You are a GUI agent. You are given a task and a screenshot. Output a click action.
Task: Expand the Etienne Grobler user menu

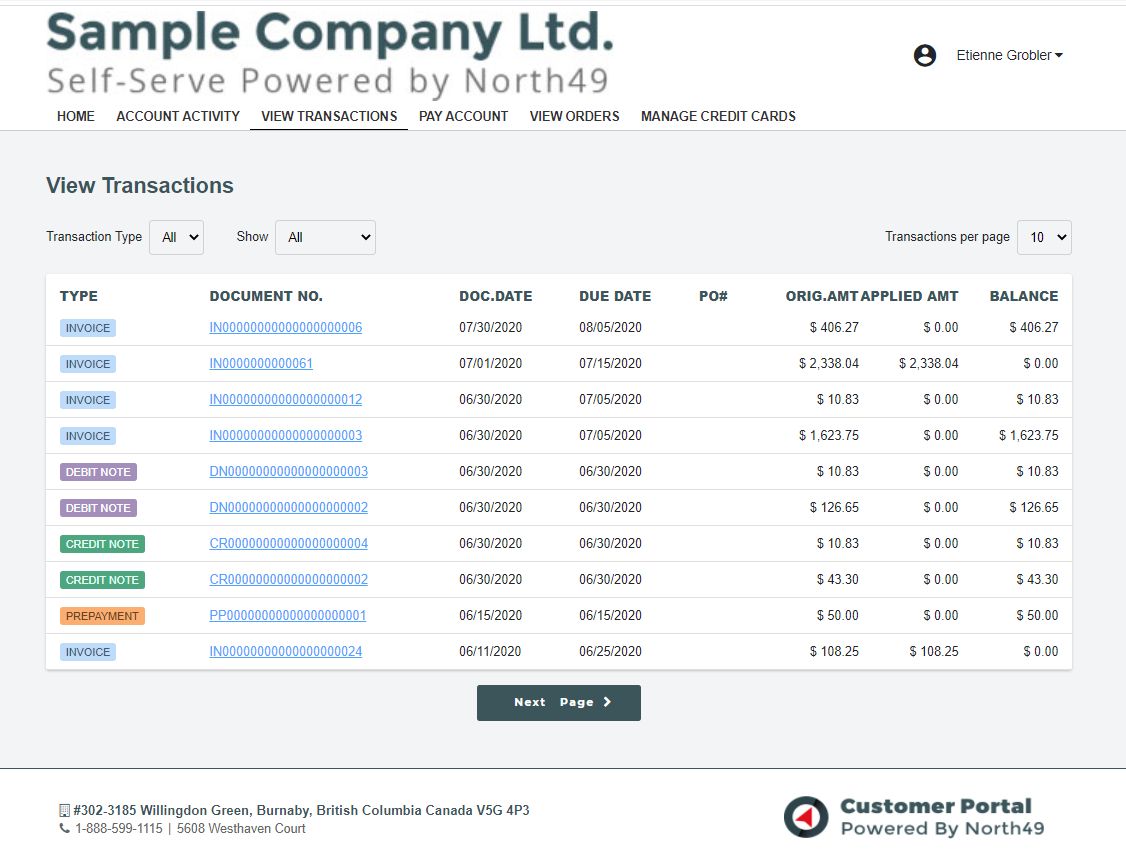tap(1009, 56)
